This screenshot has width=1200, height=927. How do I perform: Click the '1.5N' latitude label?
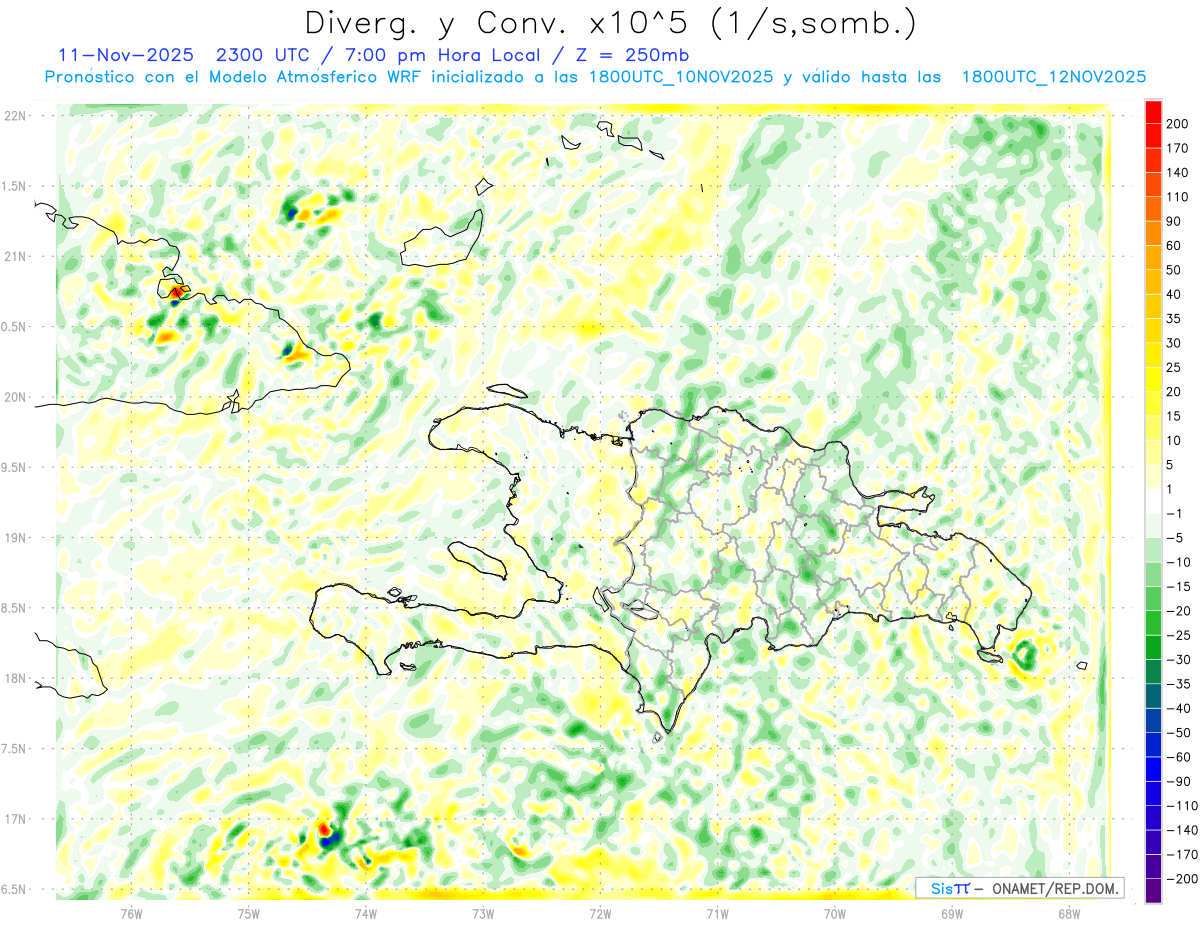point(14,186)
